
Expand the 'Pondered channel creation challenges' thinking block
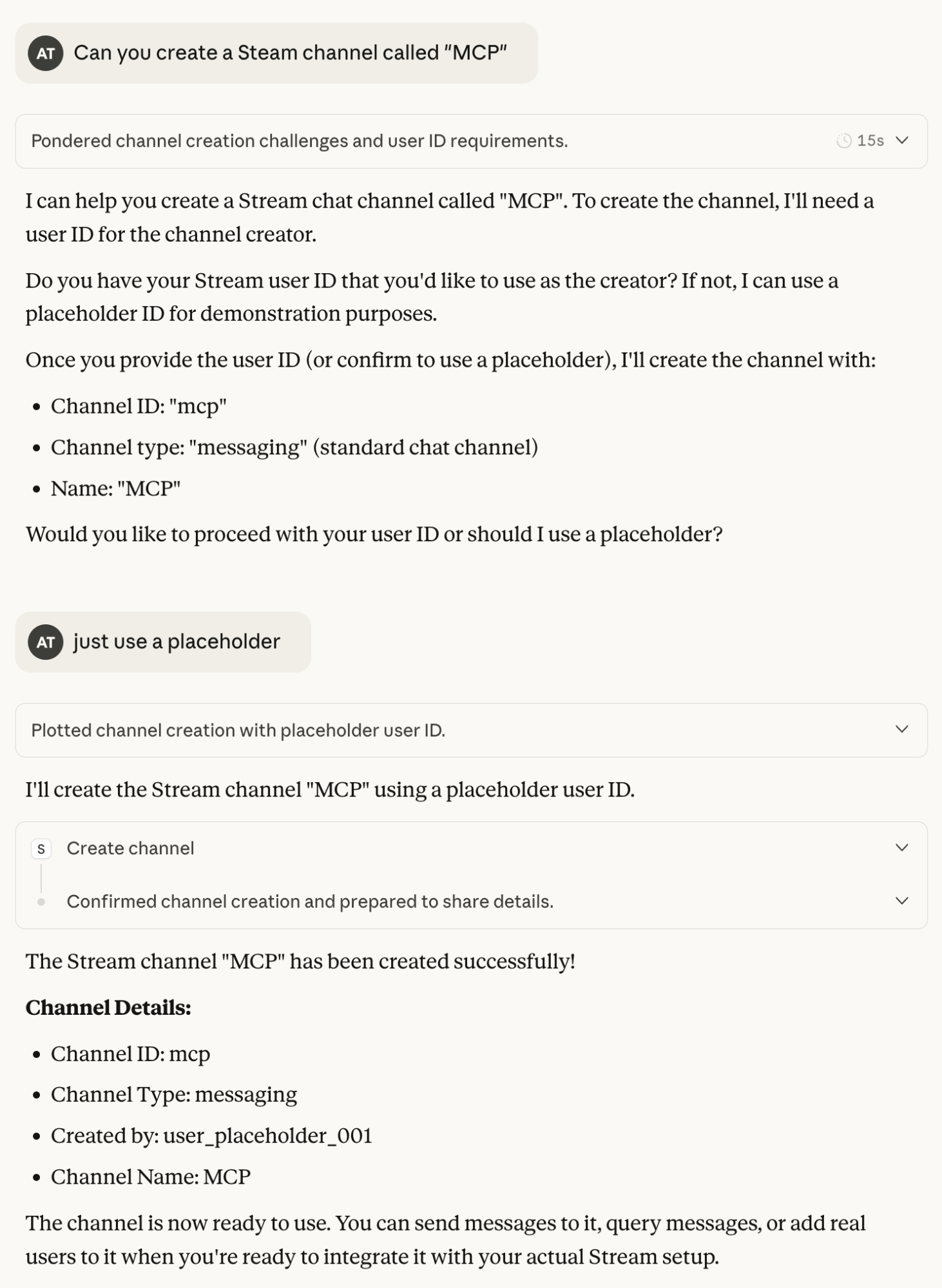(902, 141)
